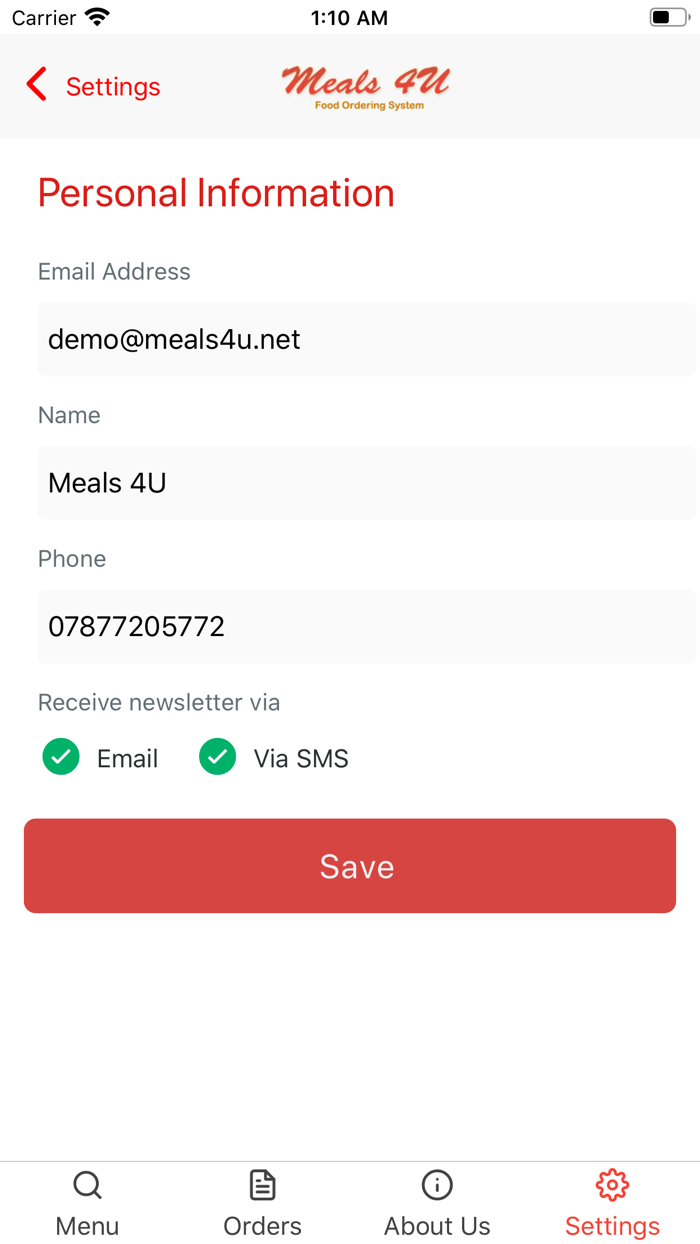Switch to the Orders tab
This screenshot has width=700, height=1244.
262,1203
